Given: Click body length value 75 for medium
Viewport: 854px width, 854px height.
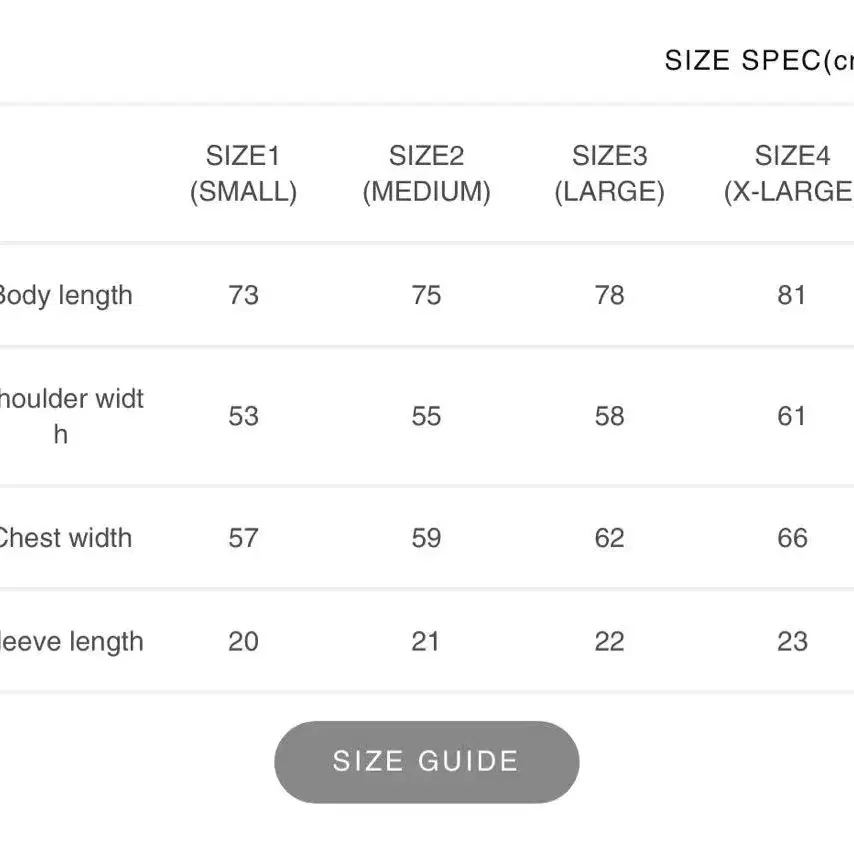Looking at the screenshot, I should (426, 295).
